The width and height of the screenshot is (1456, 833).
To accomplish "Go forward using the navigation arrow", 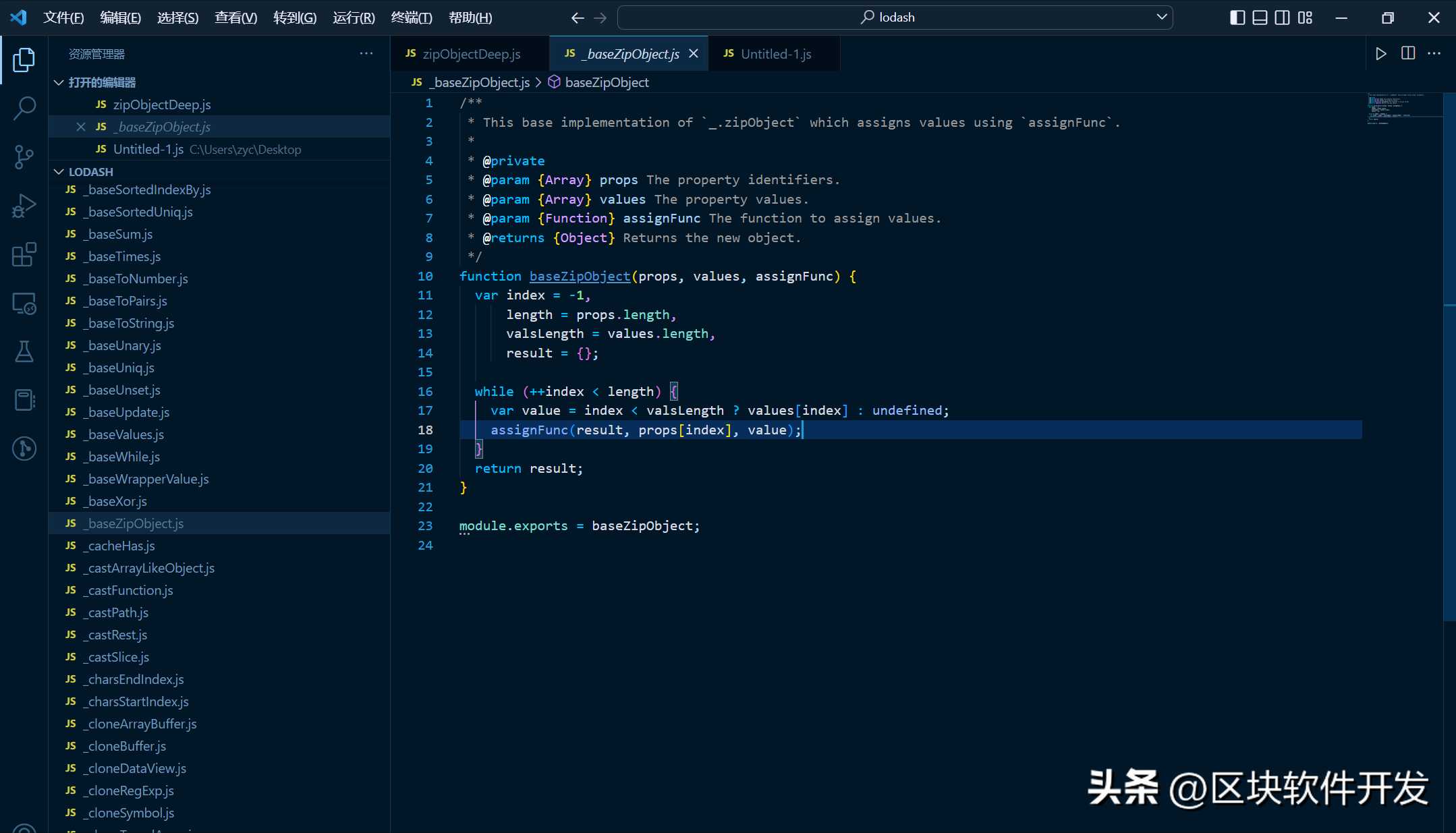I will tap(600, 18).
